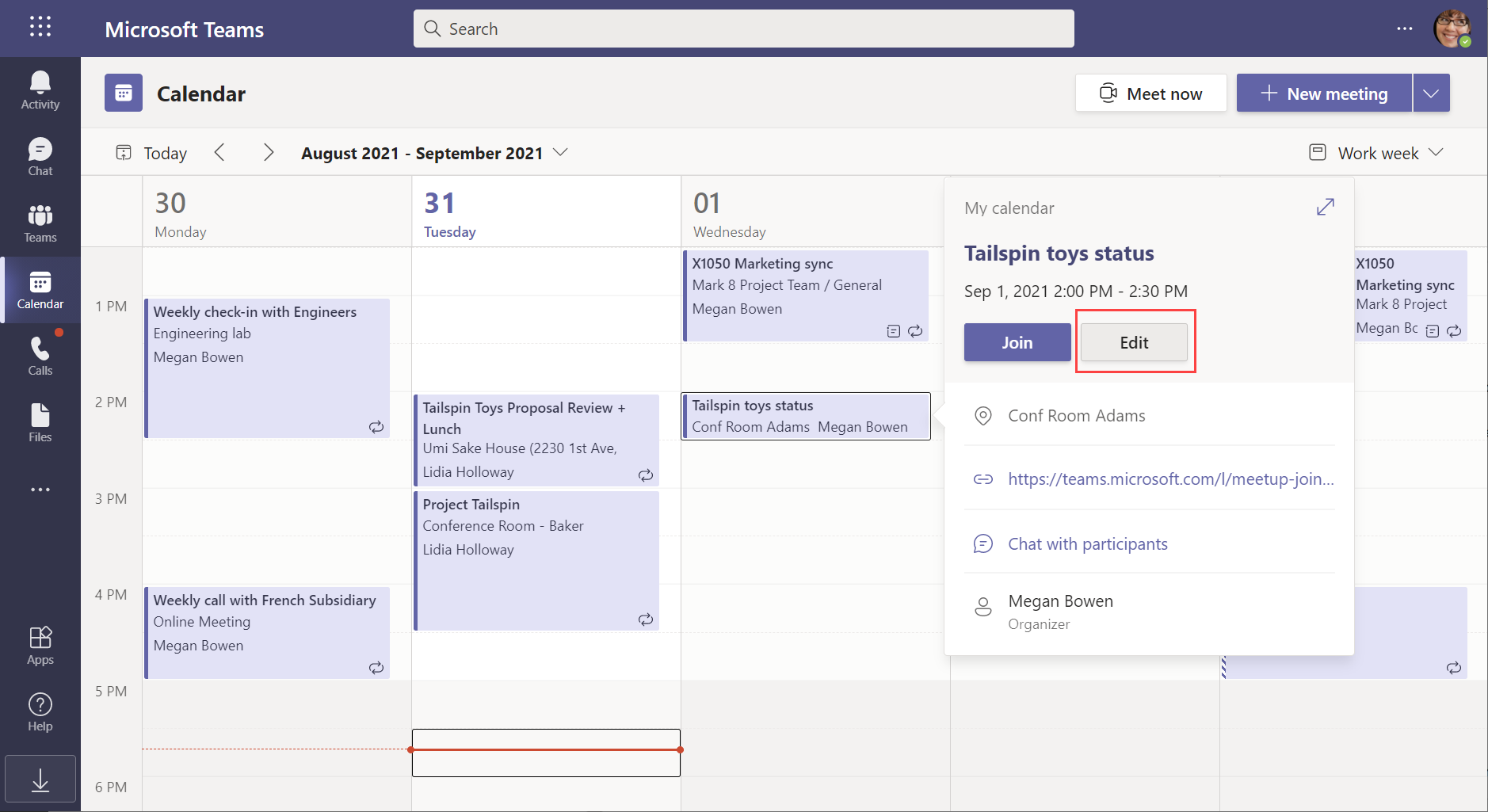Select the empty time slot on Tuesday
The height and width of the screenshot is (812, 1488).
click(546, 753)
